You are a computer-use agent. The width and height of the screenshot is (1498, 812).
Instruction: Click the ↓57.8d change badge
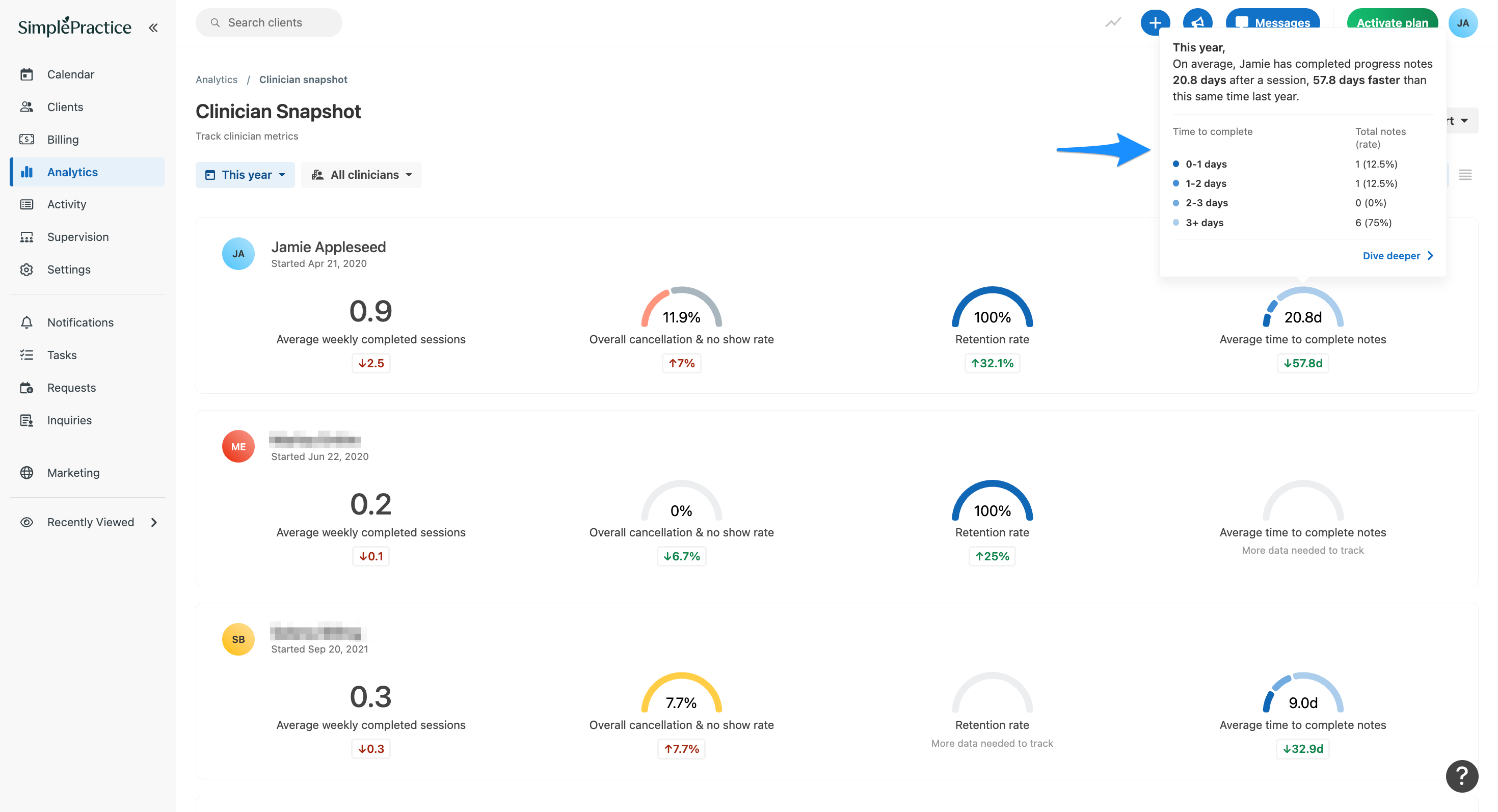pyautogui.click(x=1303, y=363)
